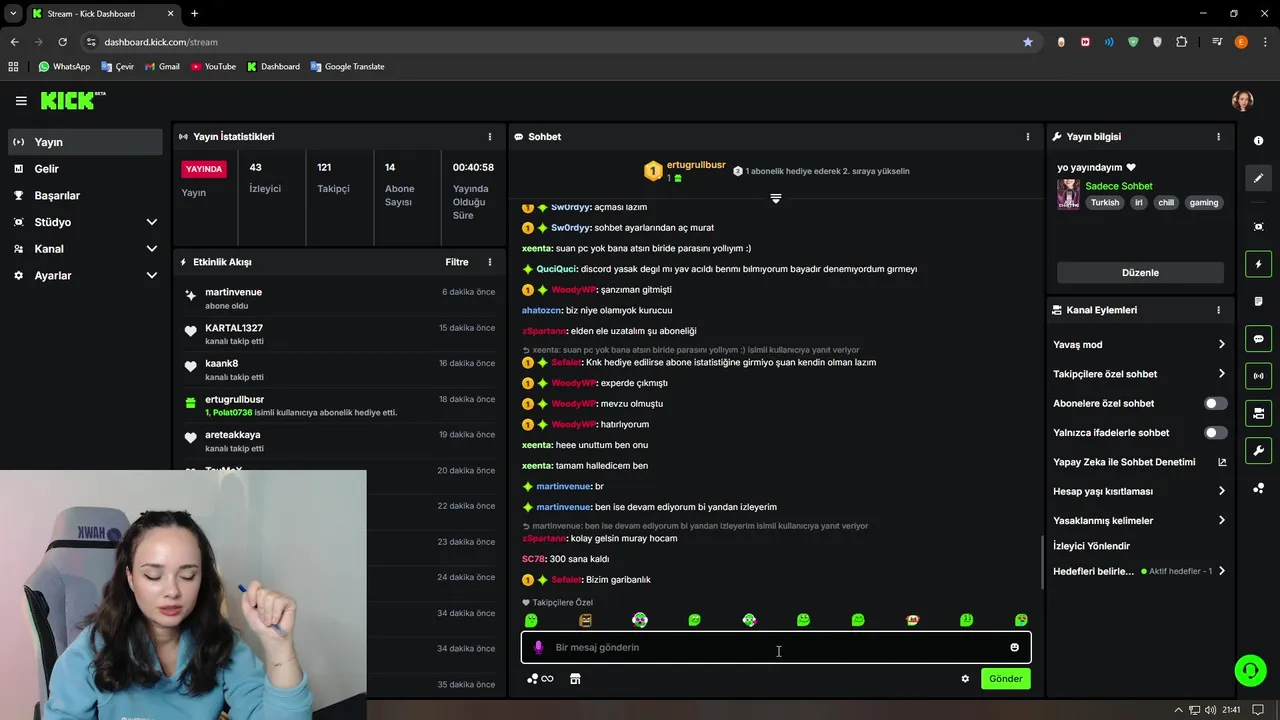Open the hamburger menu beside the Kick logo

[x=21, y=100]
